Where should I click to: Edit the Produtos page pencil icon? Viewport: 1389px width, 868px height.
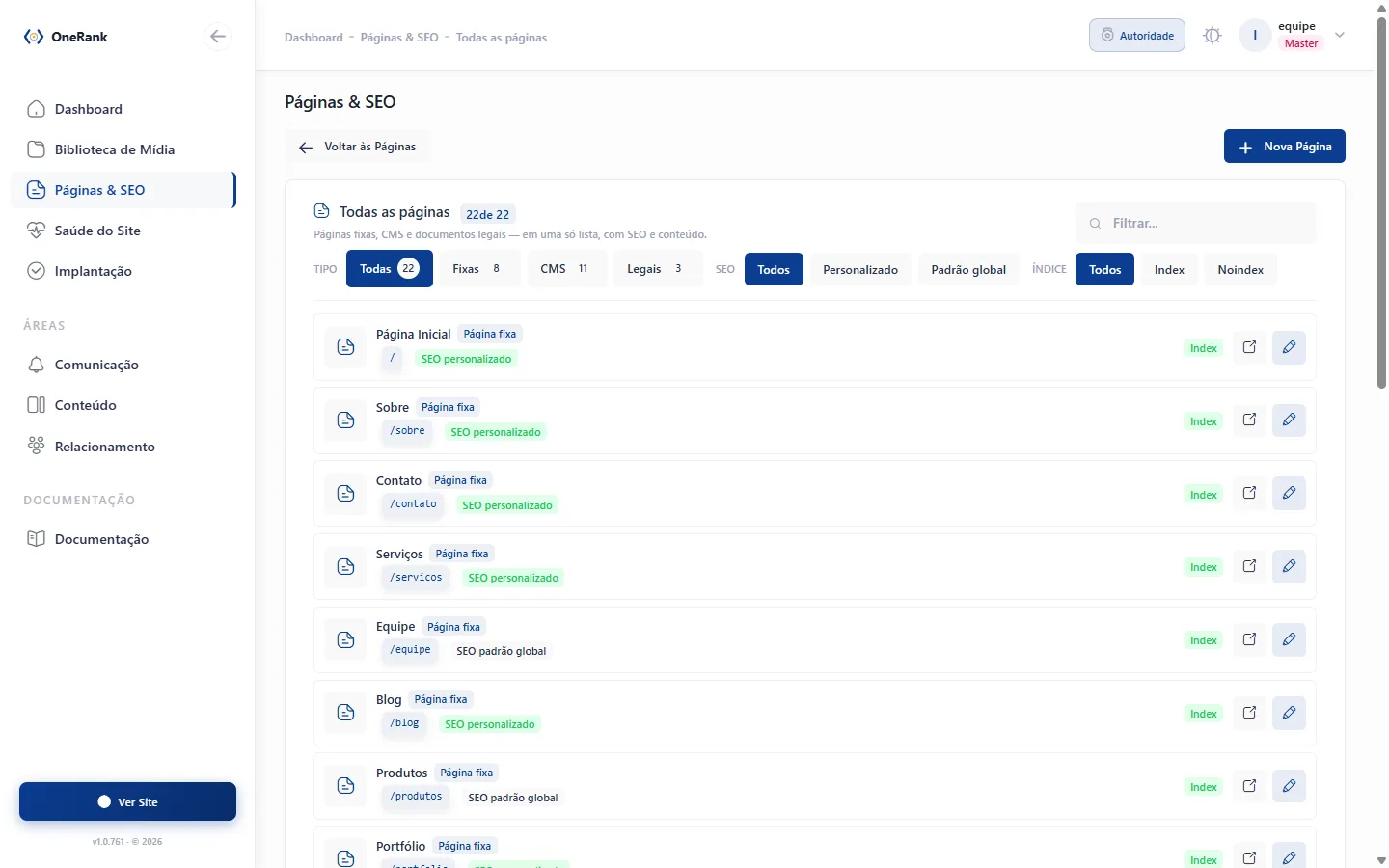tap(1289, 786)
